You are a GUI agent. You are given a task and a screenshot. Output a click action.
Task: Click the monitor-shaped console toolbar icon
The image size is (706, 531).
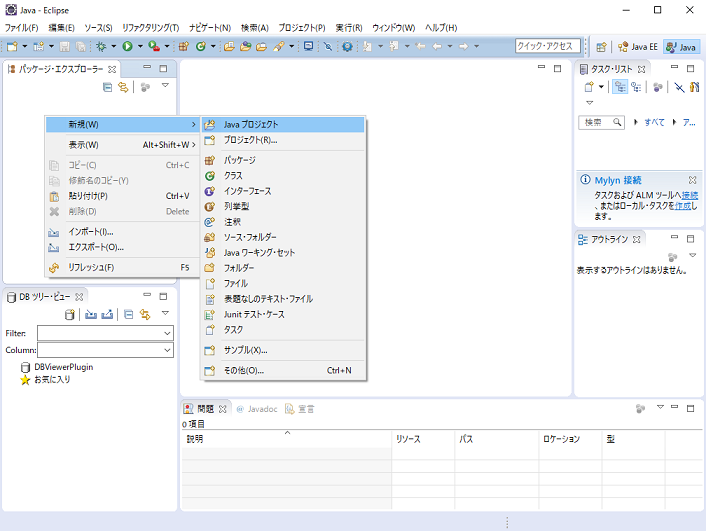(x=308, y=46)
